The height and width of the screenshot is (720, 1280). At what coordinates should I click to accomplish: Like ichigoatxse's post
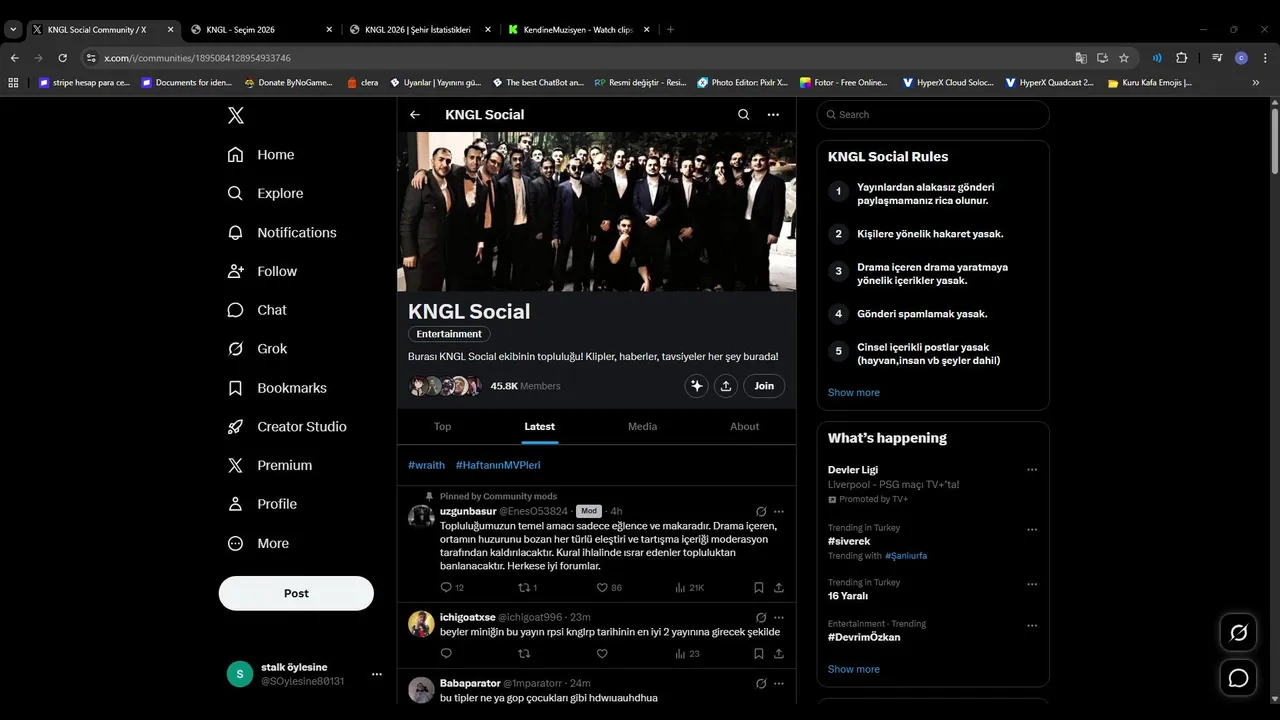(602, 654)
